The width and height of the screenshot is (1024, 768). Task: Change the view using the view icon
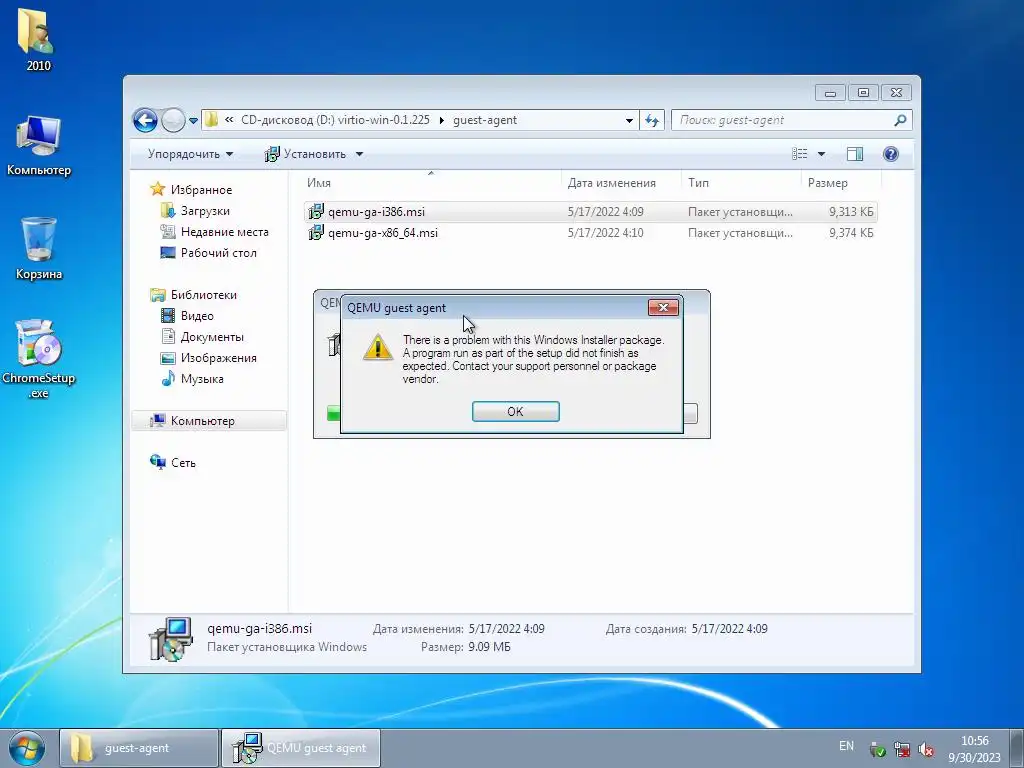coord(800,154)
